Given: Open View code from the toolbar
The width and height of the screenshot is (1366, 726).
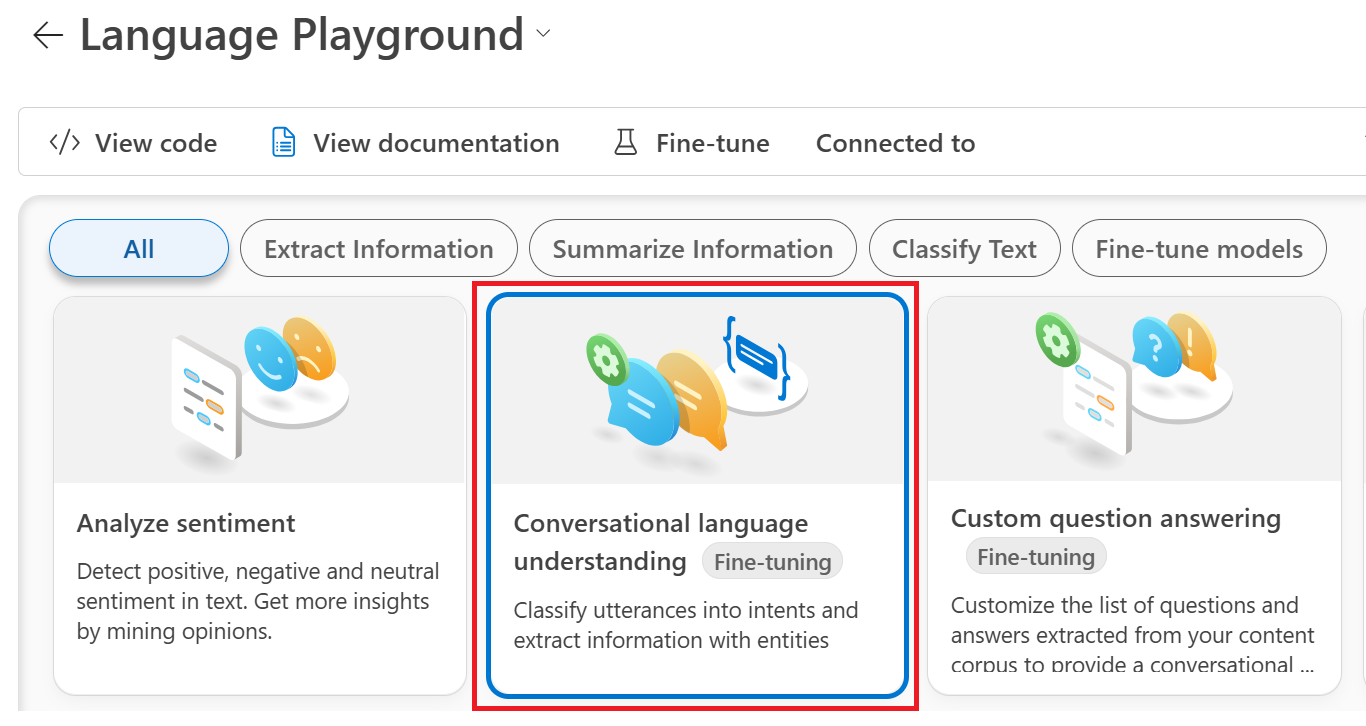Looking at the screenshot, I should tap(155, 143).
